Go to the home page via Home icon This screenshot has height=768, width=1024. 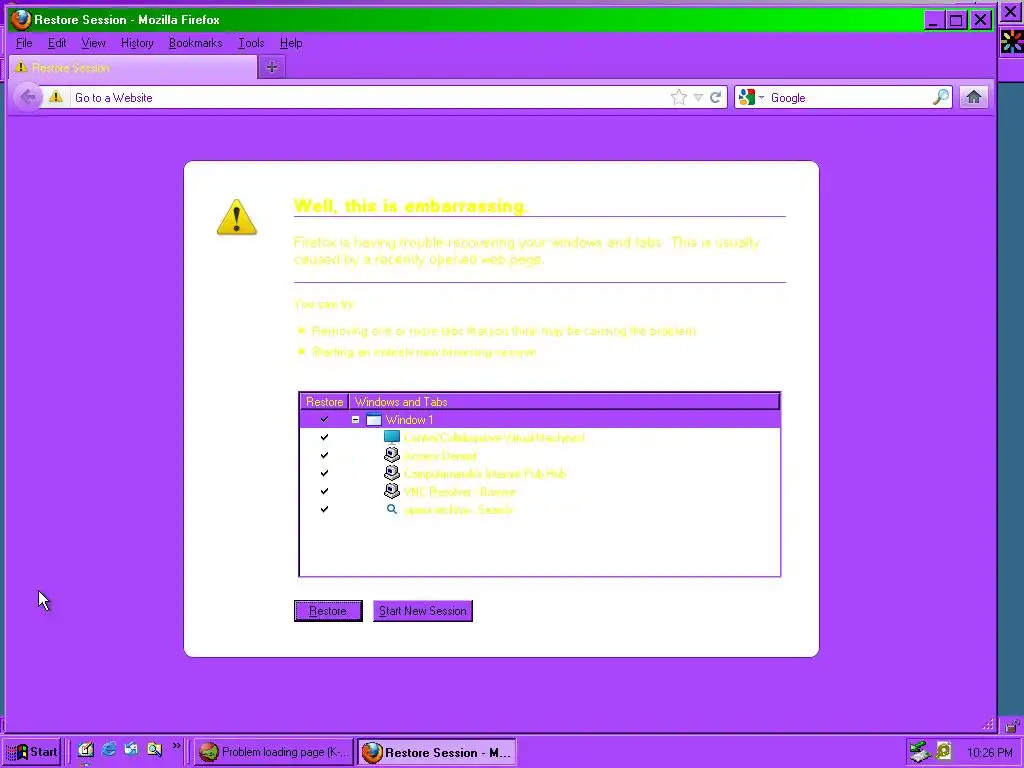(974, 97)
